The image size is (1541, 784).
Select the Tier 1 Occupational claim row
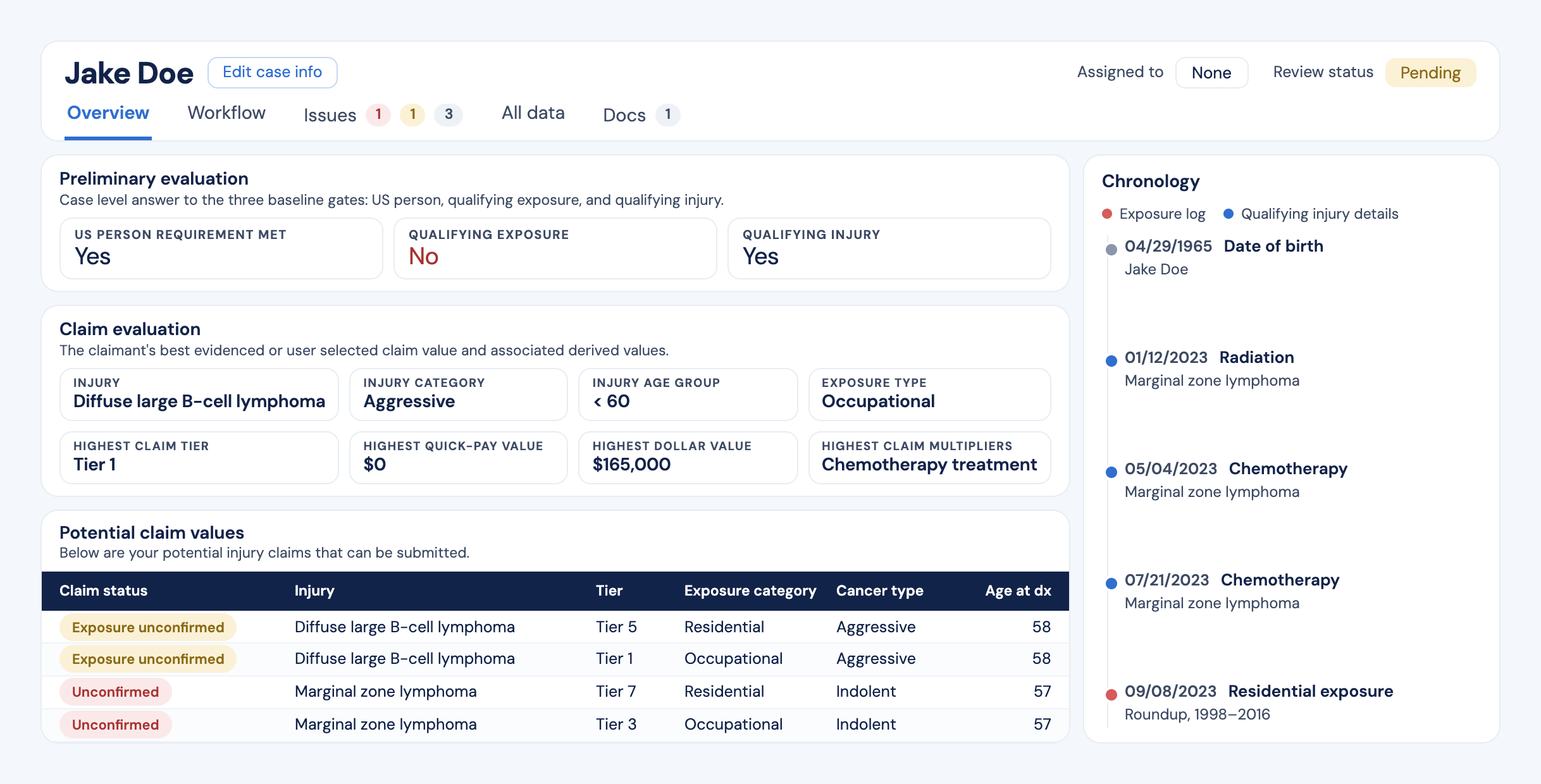(555, 659)
